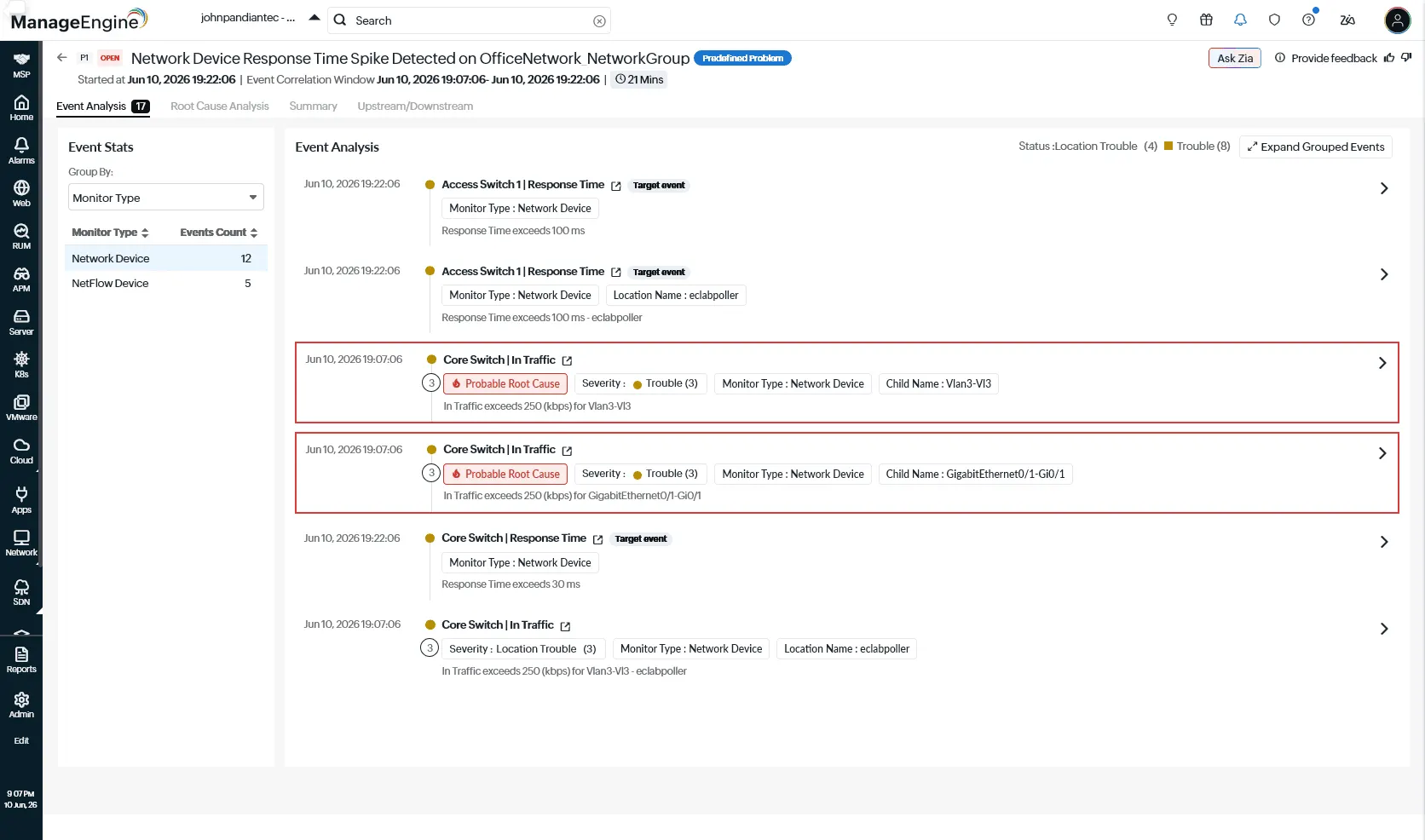Expand the Vlan3-Vl3 Core Switch event chevron
1425x840 pixels.
[1382, 363]
